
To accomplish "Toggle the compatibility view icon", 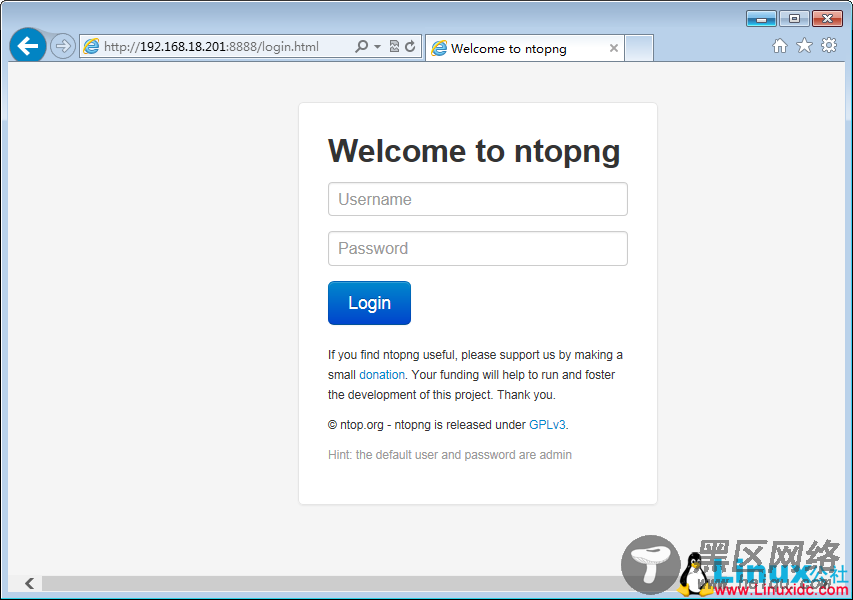I will click(394, 46).
